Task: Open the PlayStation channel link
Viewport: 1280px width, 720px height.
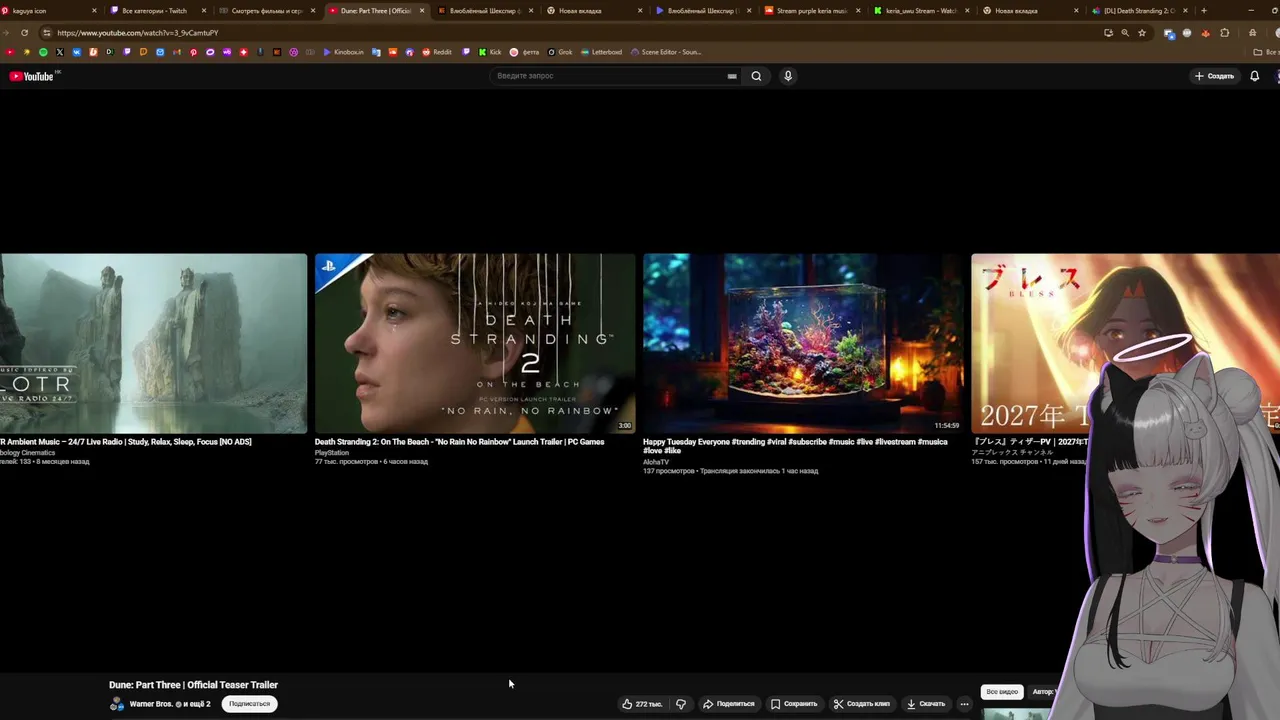Action: tap(332, 453)
